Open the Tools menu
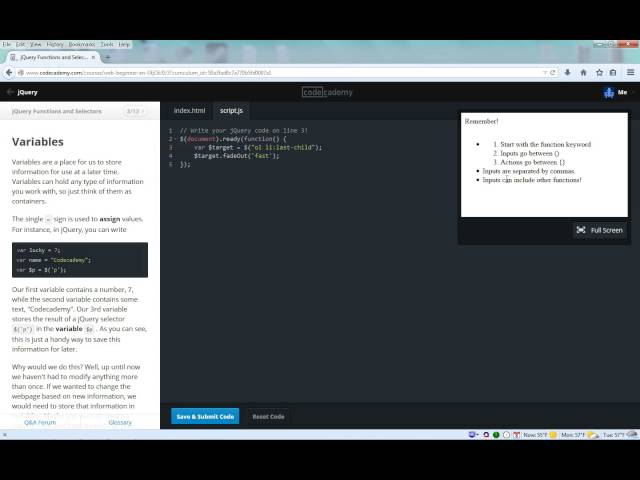The width and height of the screenshot is (640, 480). click(107, 44)
